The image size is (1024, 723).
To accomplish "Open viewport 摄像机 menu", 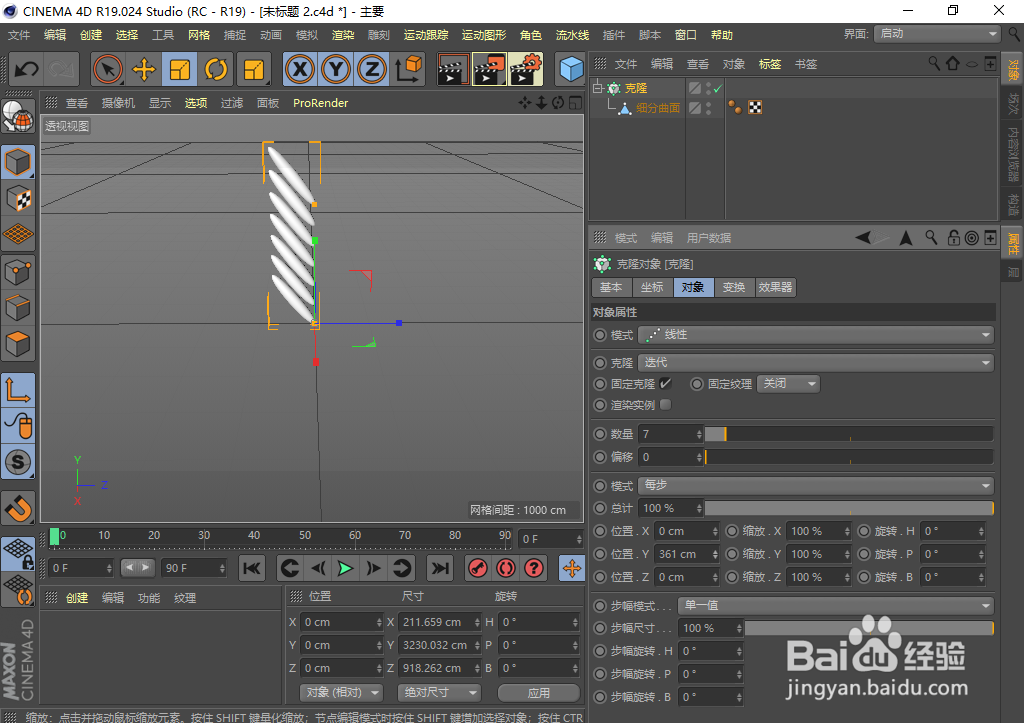I will coord(118,103).
